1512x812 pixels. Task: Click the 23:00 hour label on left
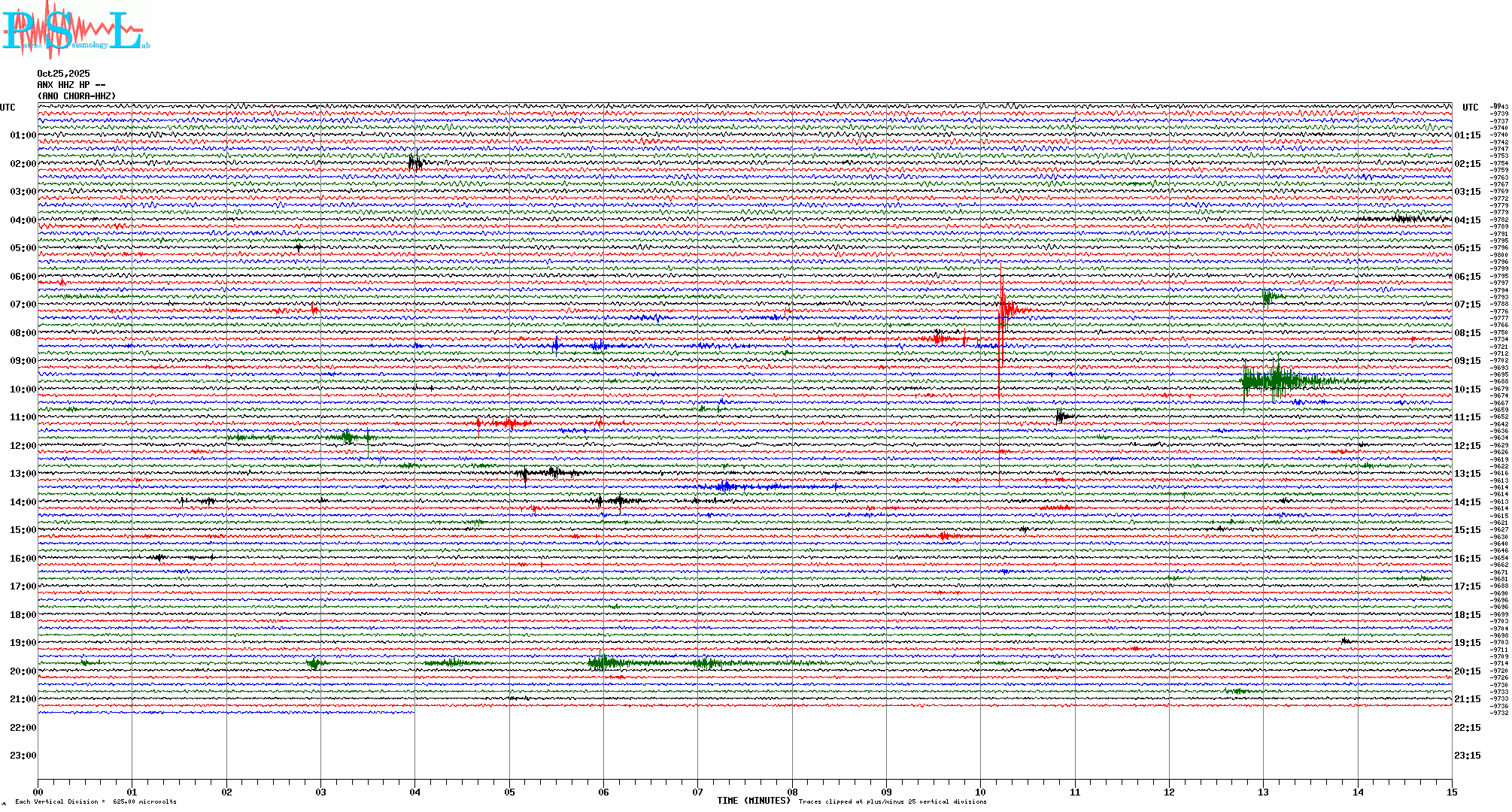23,756
